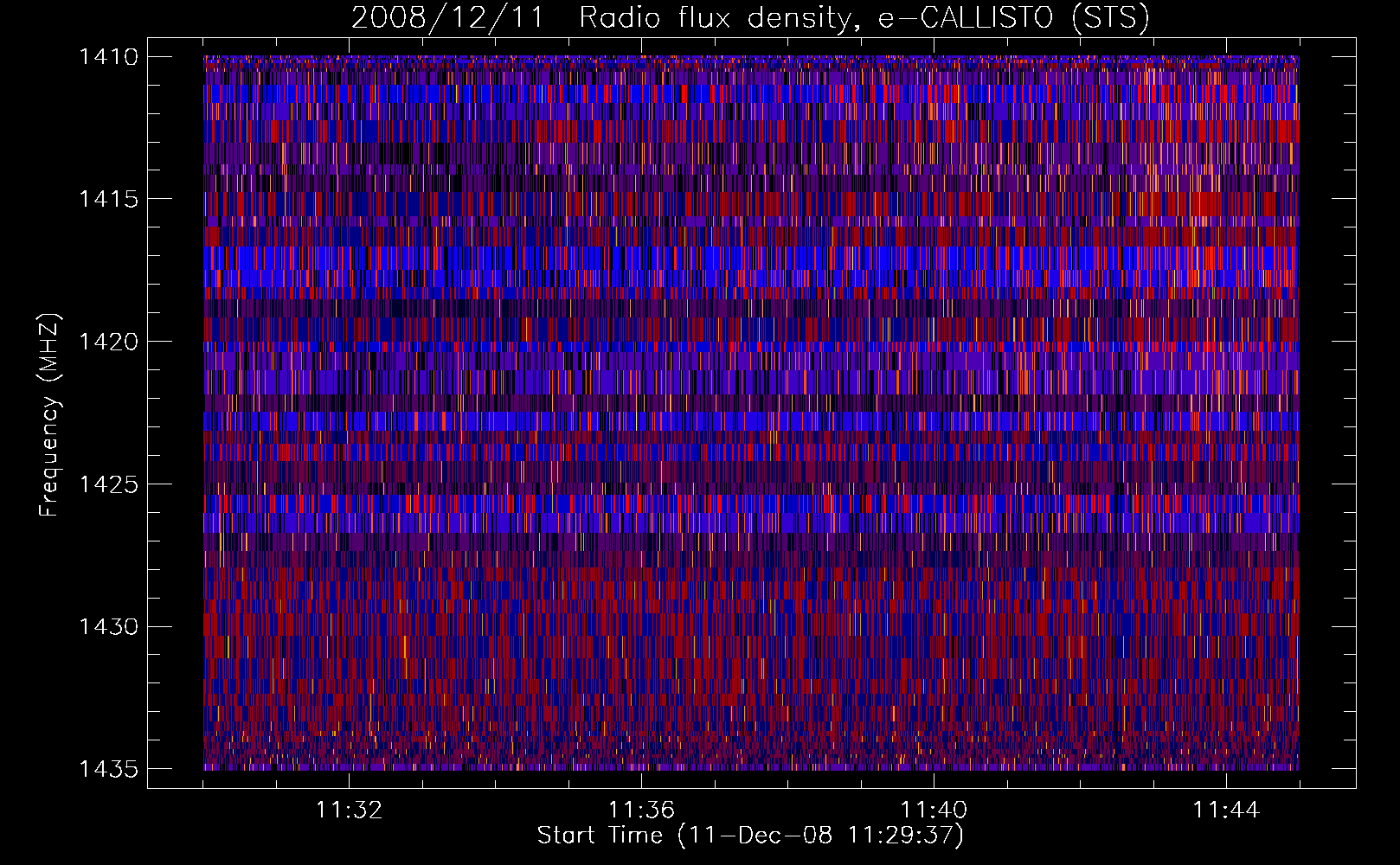Select the 1425 frequency tick label
Image resolution: width=1400 pixels, height=865 pixels.
108,484
